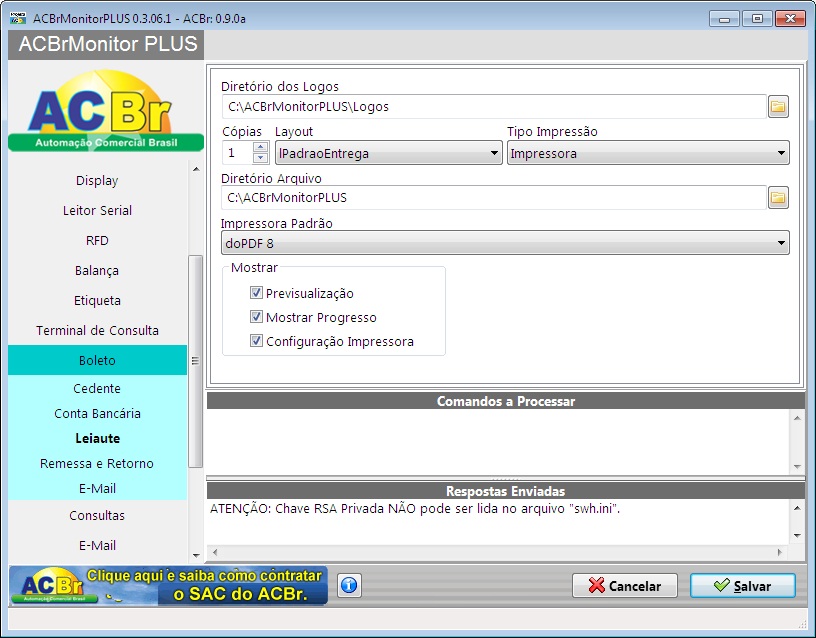
Task: Open Remessa e Retorno sub-item
Action: (x=97, y=464)
